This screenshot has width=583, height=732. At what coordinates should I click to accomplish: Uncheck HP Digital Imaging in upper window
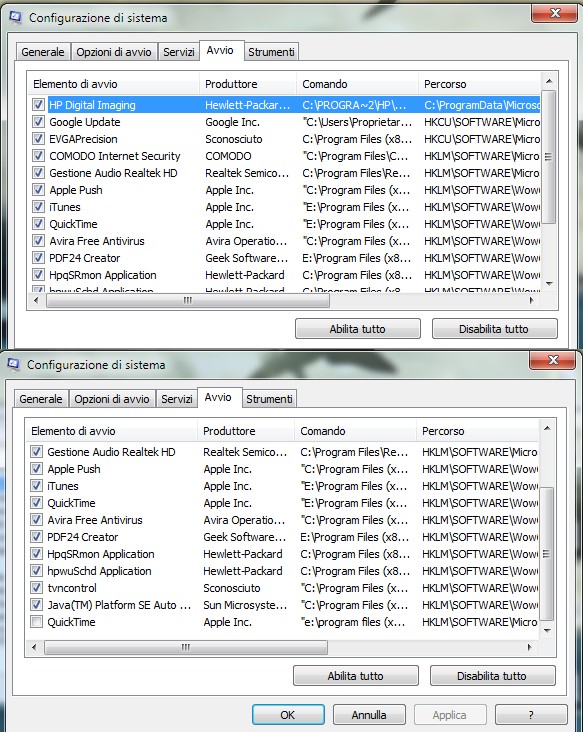tap(38, 105)
